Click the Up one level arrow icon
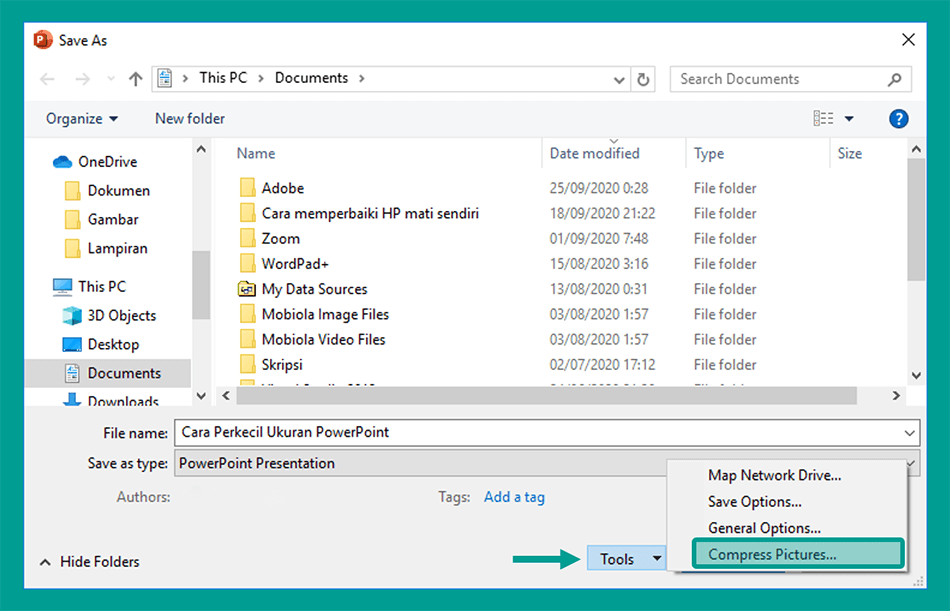The image size is (950, 611). coord(135,79)
